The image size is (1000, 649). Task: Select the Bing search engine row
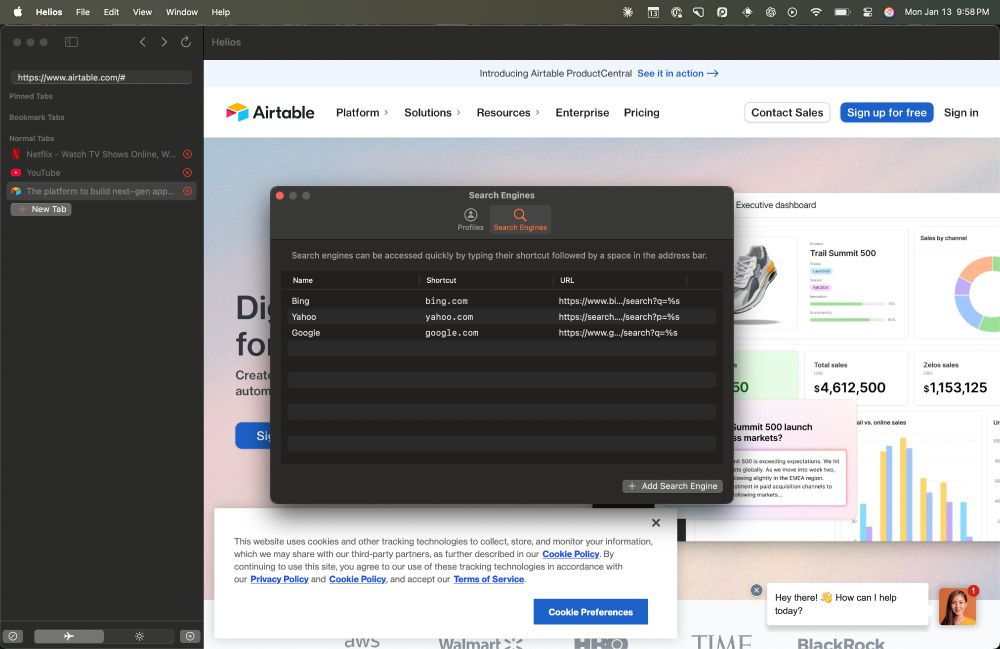[x=502, y=301]
